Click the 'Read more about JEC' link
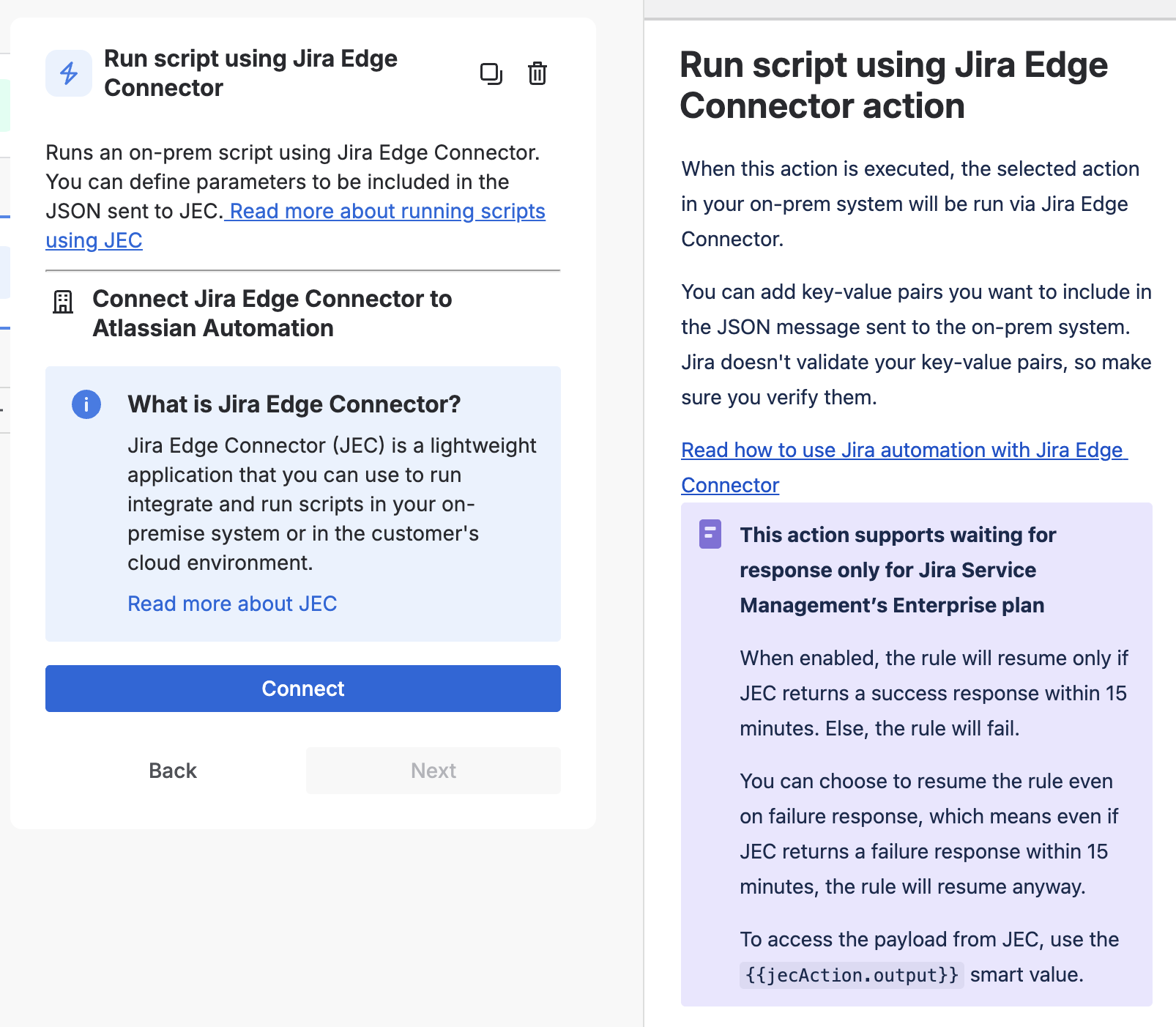Screen dimensions: 1176x1027 pyautogui.click(x=232, y=603)
